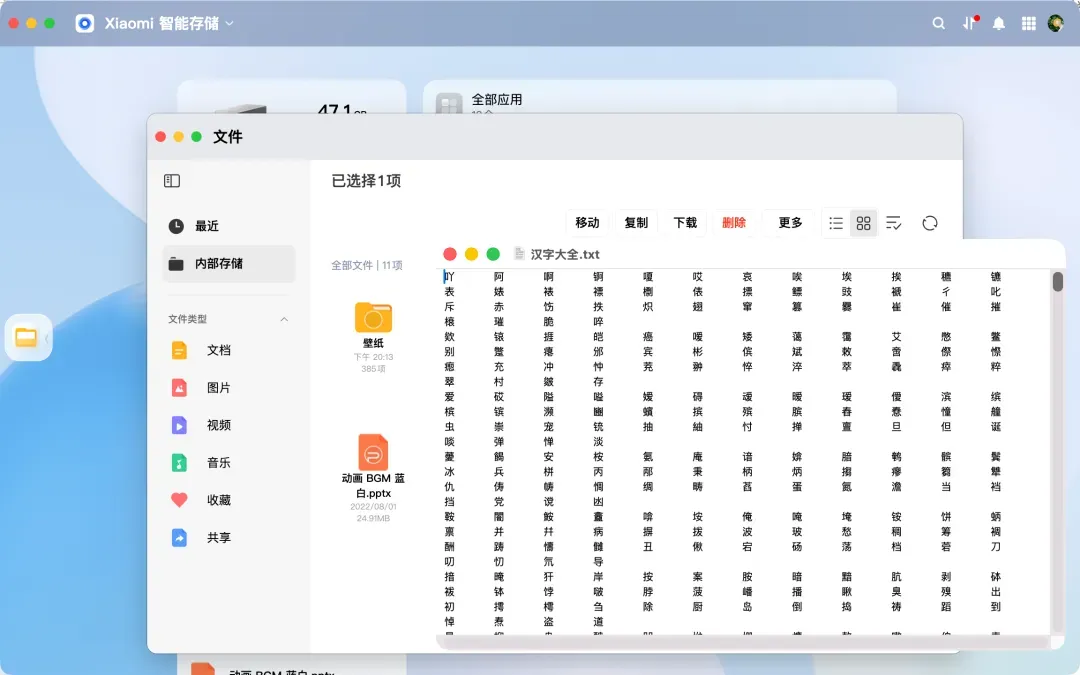Open the 更多 menu button

coord(790,222)
